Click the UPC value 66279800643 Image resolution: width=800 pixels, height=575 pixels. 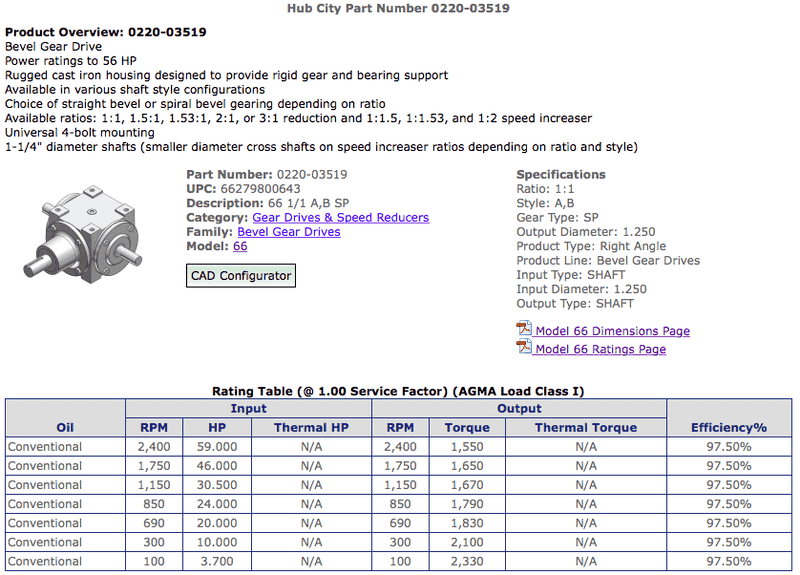click(x=260, y=189)
